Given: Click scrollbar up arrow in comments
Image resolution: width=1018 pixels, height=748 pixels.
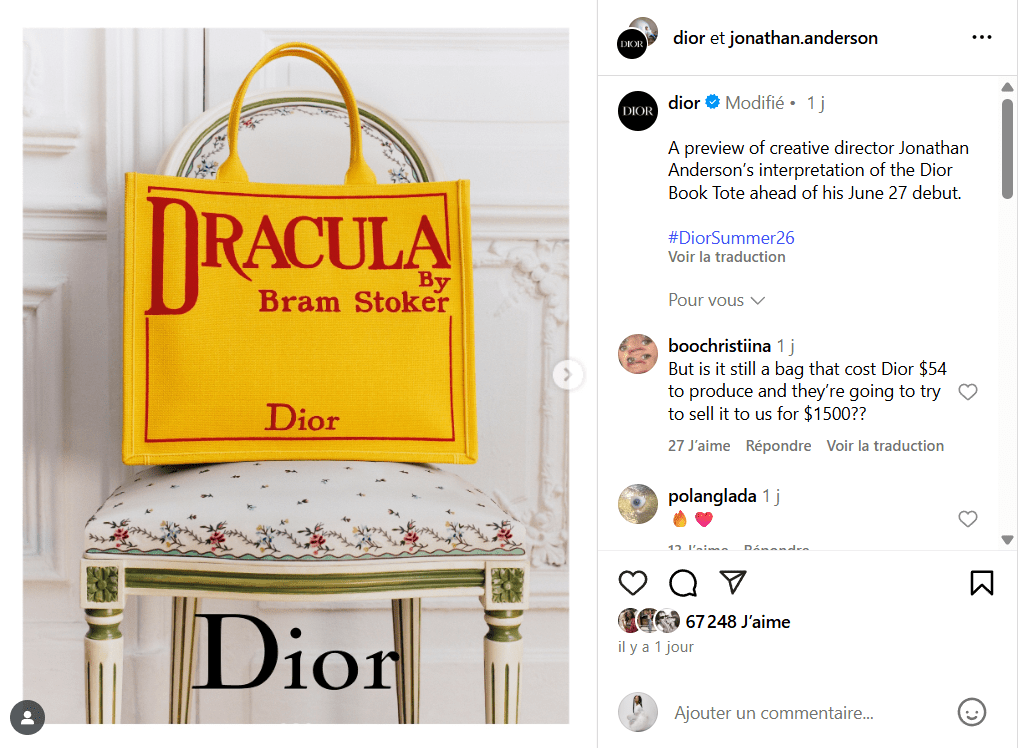Looking at the screenshot, I should click(1007, 87).
